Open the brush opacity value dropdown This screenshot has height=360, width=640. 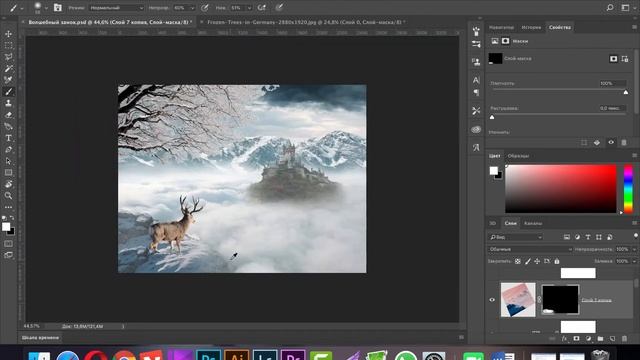pyautogui.click(x=193, y=8)
